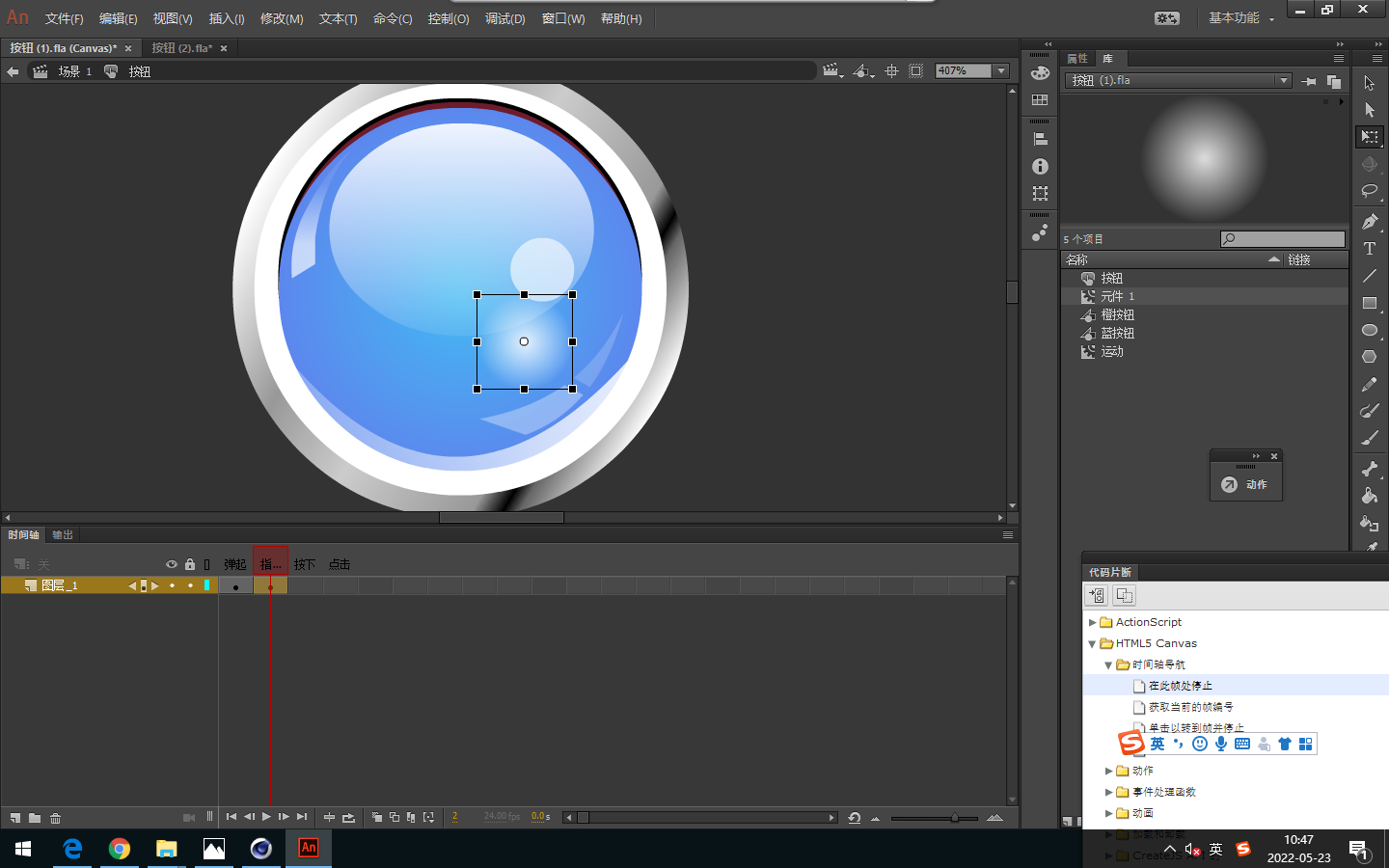Open the Info panel icon
Viewport: 1389px width, 868px height.
point(1040,166)
